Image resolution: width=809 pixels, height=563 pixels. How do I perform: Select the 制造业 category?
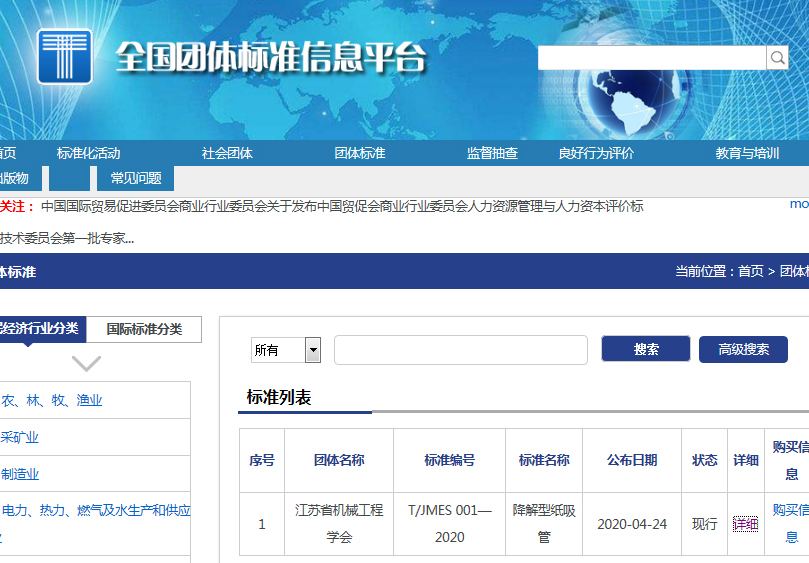tap(20, 474)
